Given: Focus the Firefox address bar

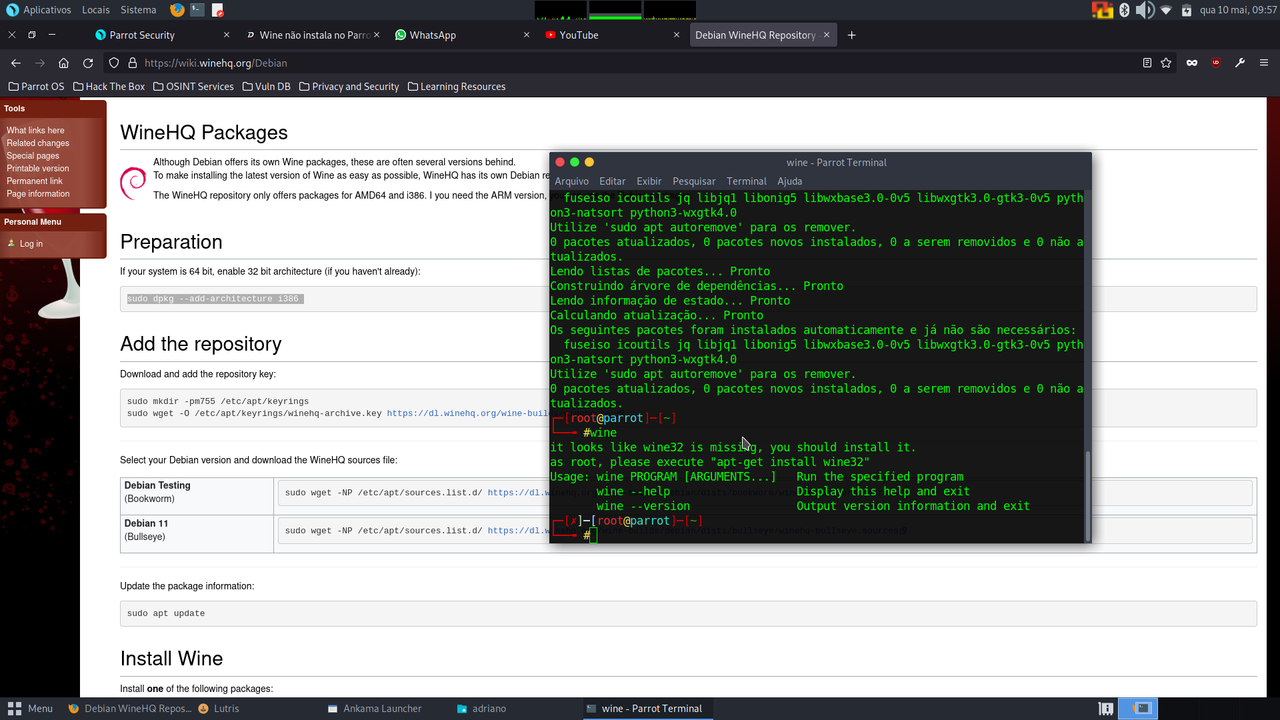Looking at the screenshot, I should tap(620, 63).
